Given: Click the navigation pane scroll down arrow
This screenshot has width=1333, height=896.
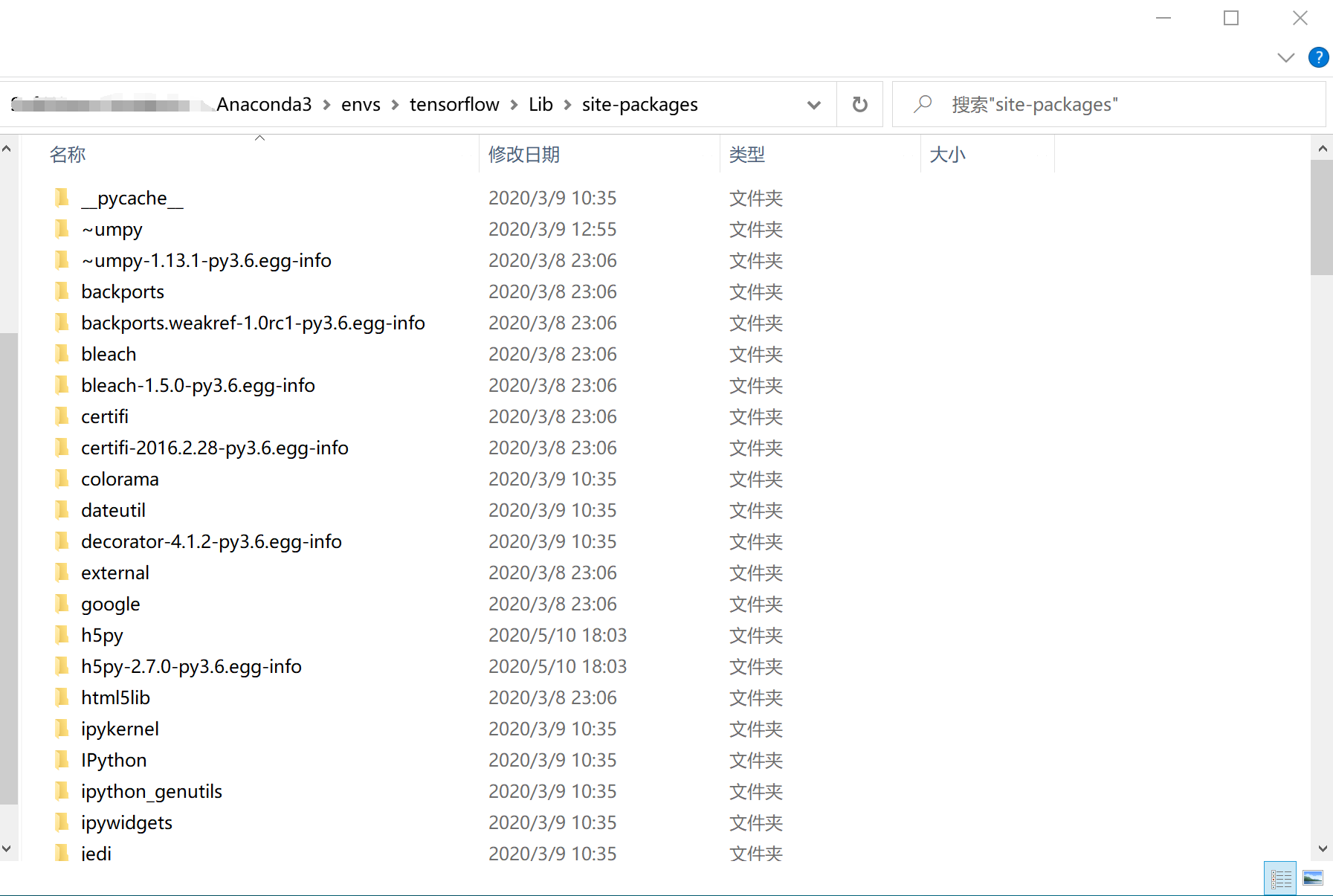Looking at the screenshot, I should (7, 848).
